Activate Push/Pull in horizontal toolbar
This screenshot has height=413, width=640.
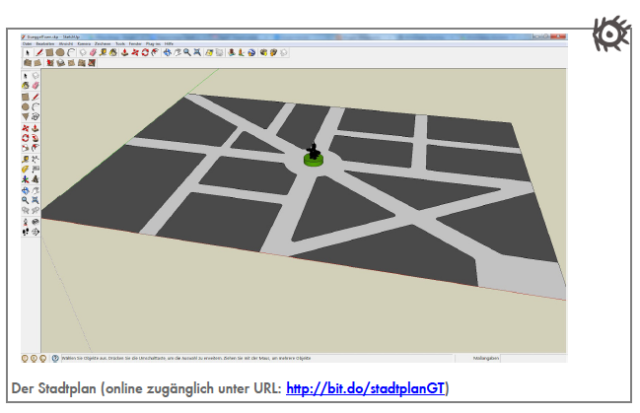click(124, 52)
